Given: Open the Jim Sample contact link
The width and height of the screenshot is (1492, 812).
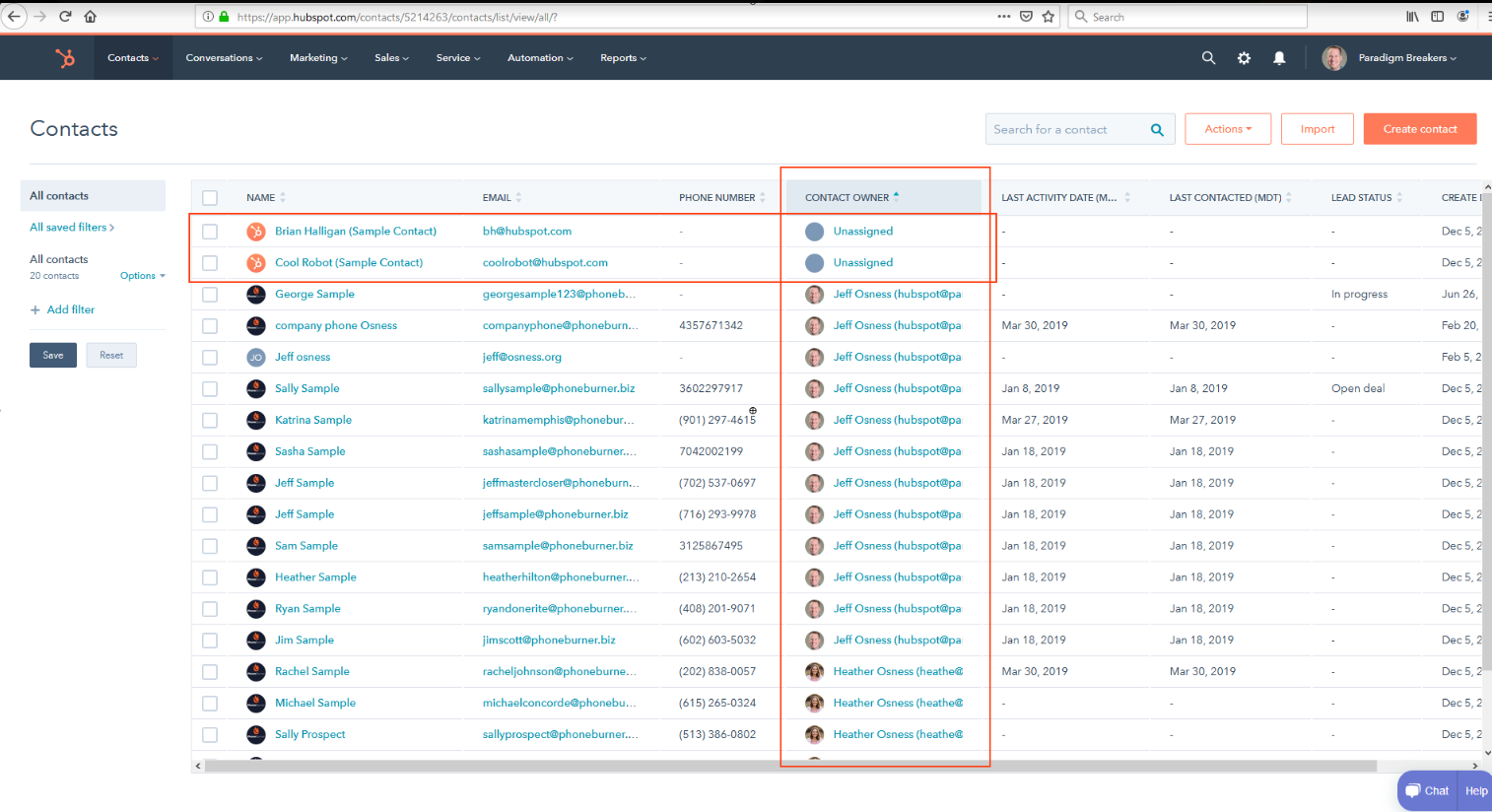Looking at the screenshot, I should [305, 641].
